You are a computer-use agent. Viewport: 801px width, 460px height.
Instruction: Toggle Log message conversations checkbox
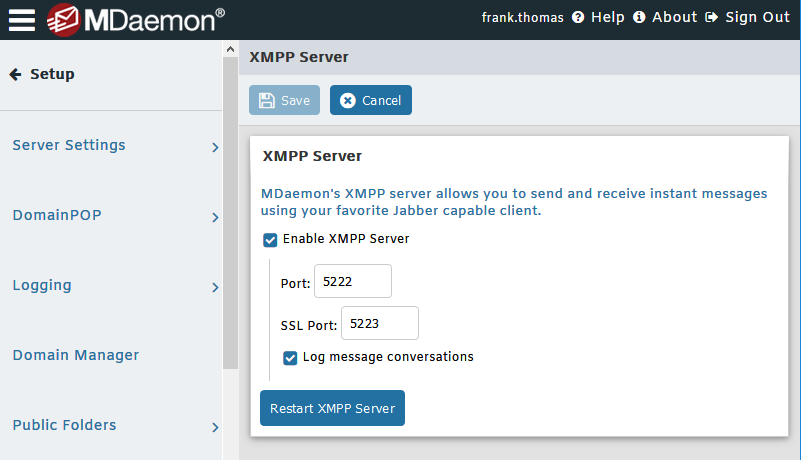290,357
